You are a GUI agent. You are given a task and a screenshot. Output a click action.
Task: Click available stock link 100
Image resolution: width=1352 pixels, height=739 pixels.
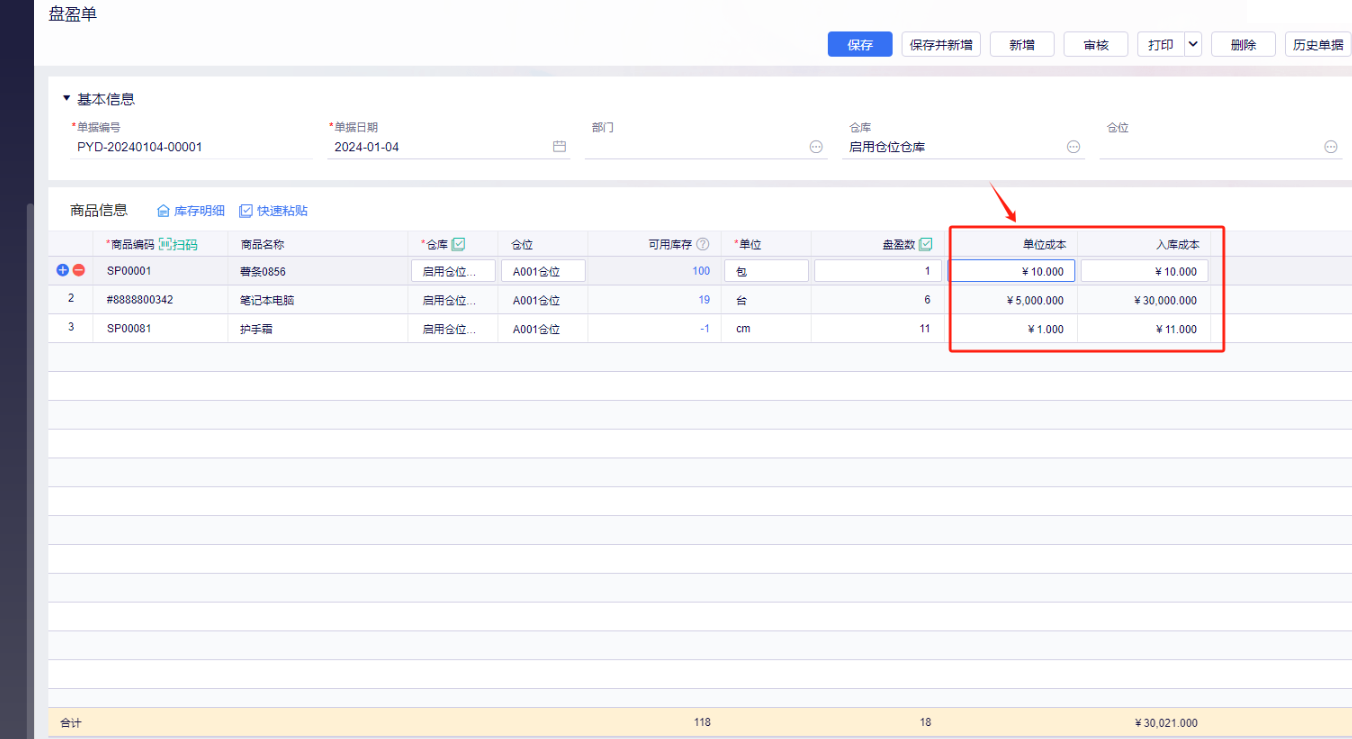pos(701,271)
